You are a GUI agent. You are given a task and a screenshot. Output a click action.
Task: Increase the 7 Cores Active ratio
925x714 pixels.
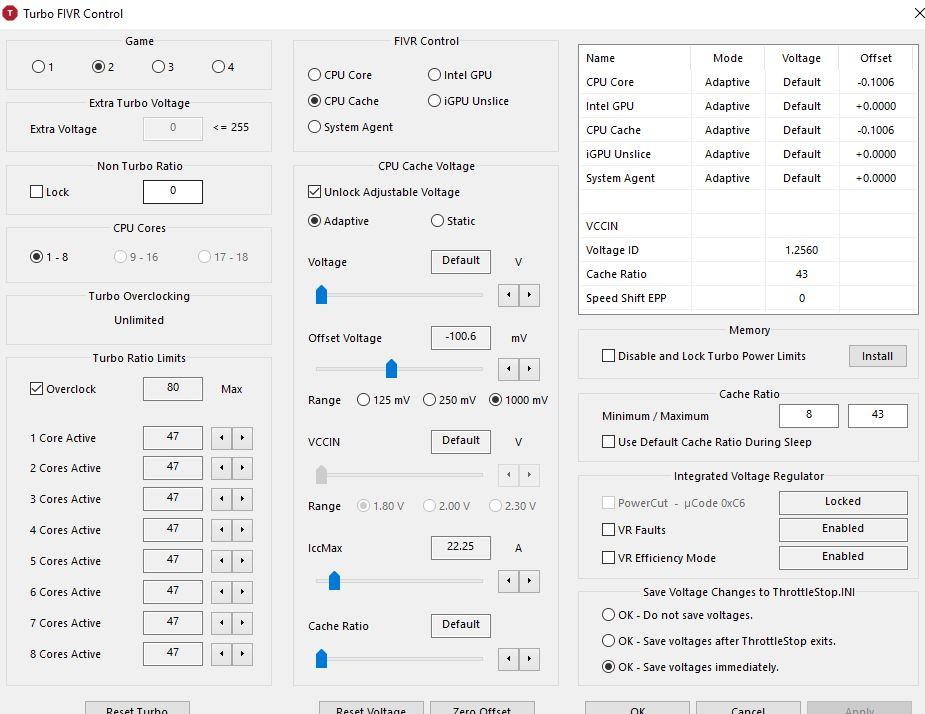(x=242, y=623)
